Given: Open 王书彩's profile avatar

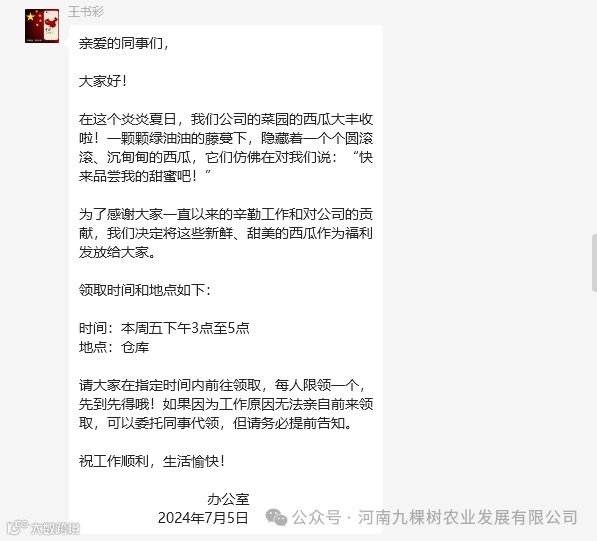Looking at the screenshot, I should click(x=42, y=26).
